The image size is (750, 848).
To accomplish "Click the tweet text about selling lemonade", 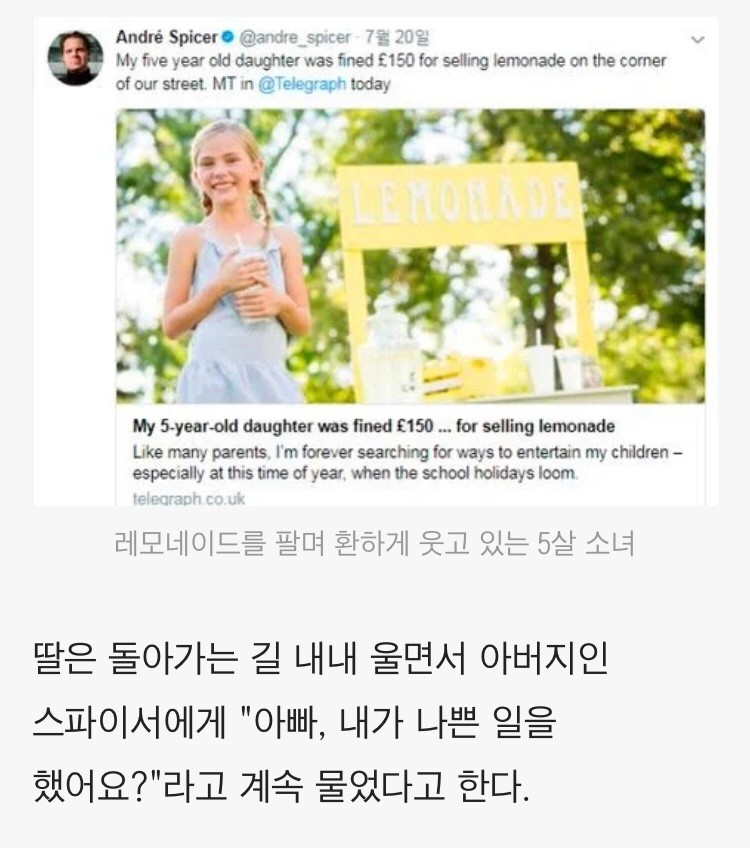I will pyautogui.click(x=391, y=72).
